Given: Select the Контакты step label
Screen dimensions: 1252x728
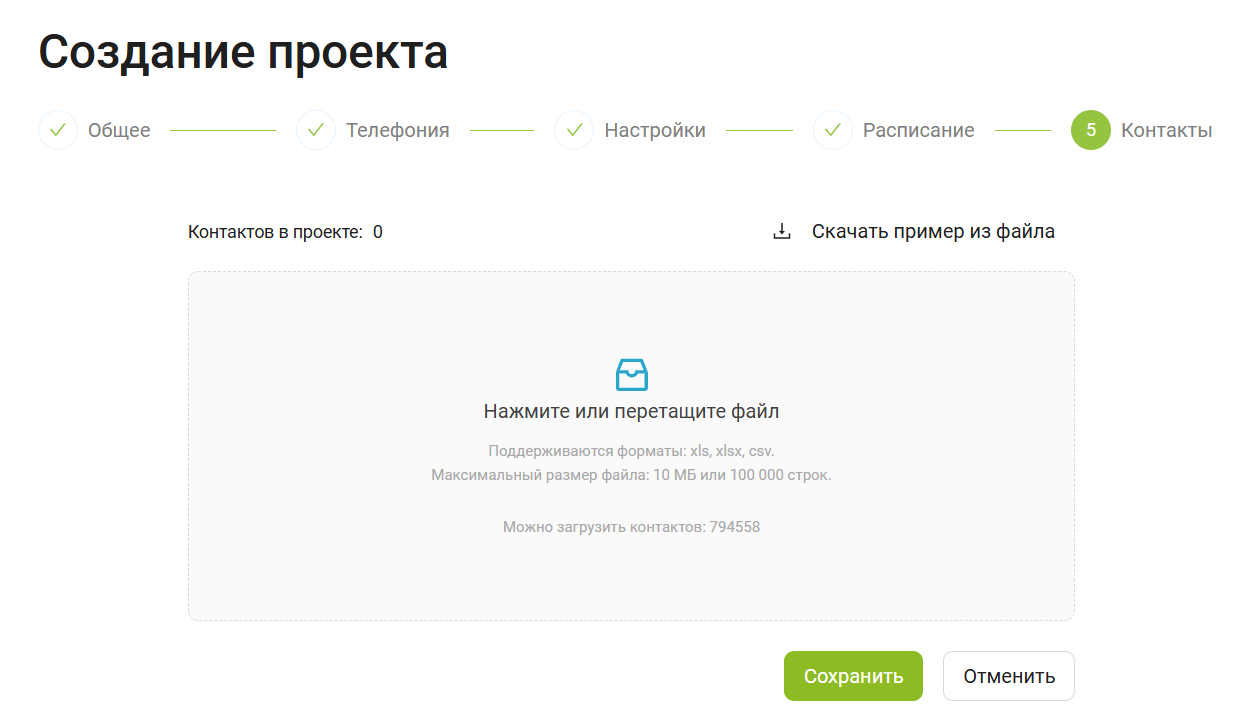Looking at the screenshot, I should click(x=1166, y=130).
